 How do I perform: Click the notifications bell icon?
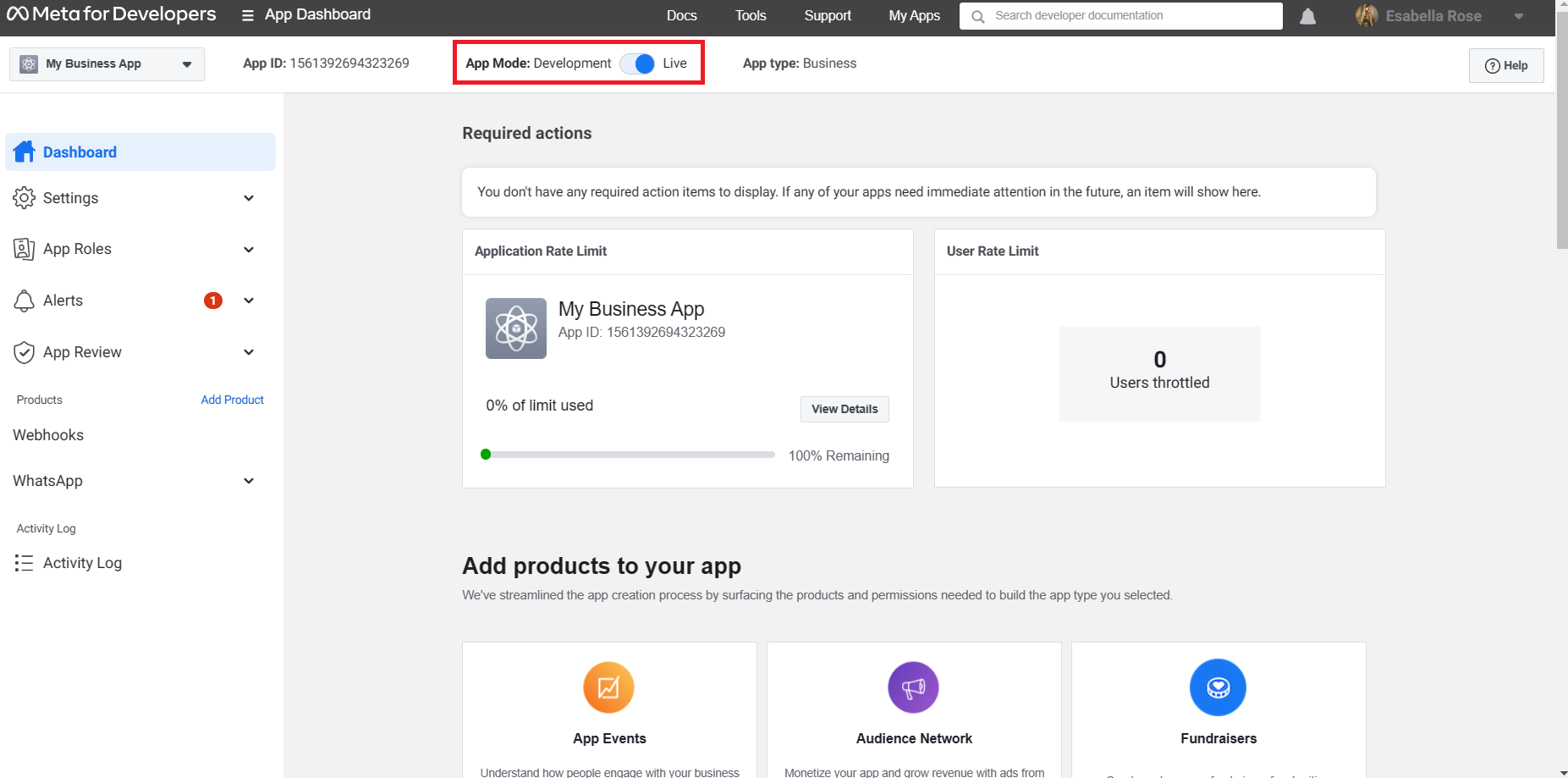point(1307,16)
